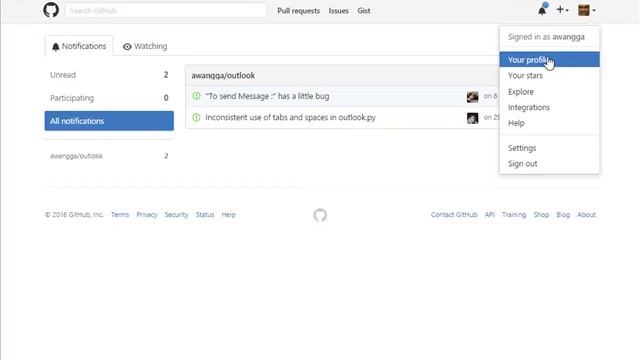Select the Unread filter
This screenshot has width=640, height=360.
pos(109,75)
